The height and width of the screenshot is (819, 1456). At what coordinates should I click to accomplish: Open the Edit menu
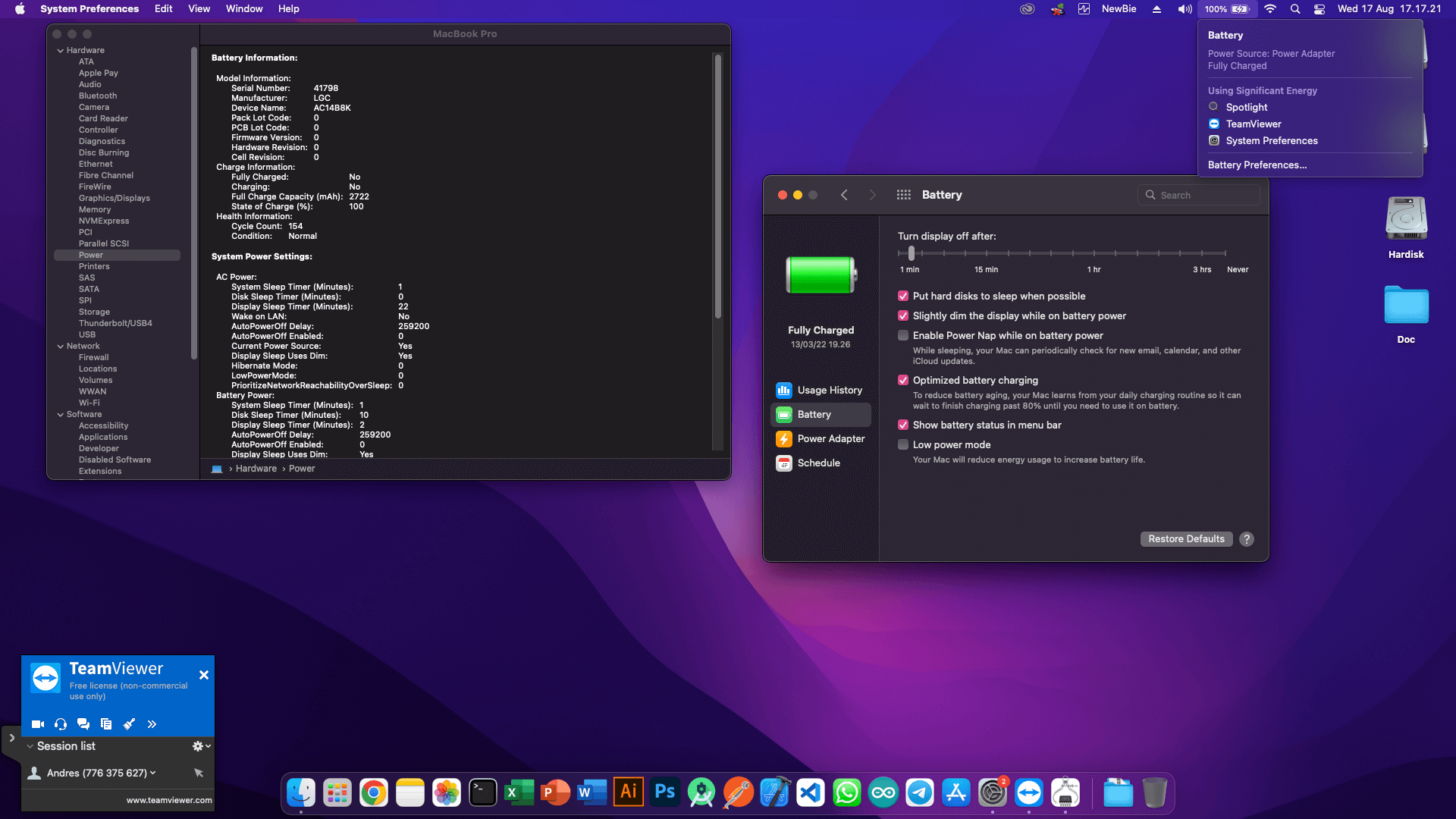click(x=163, y=9)
